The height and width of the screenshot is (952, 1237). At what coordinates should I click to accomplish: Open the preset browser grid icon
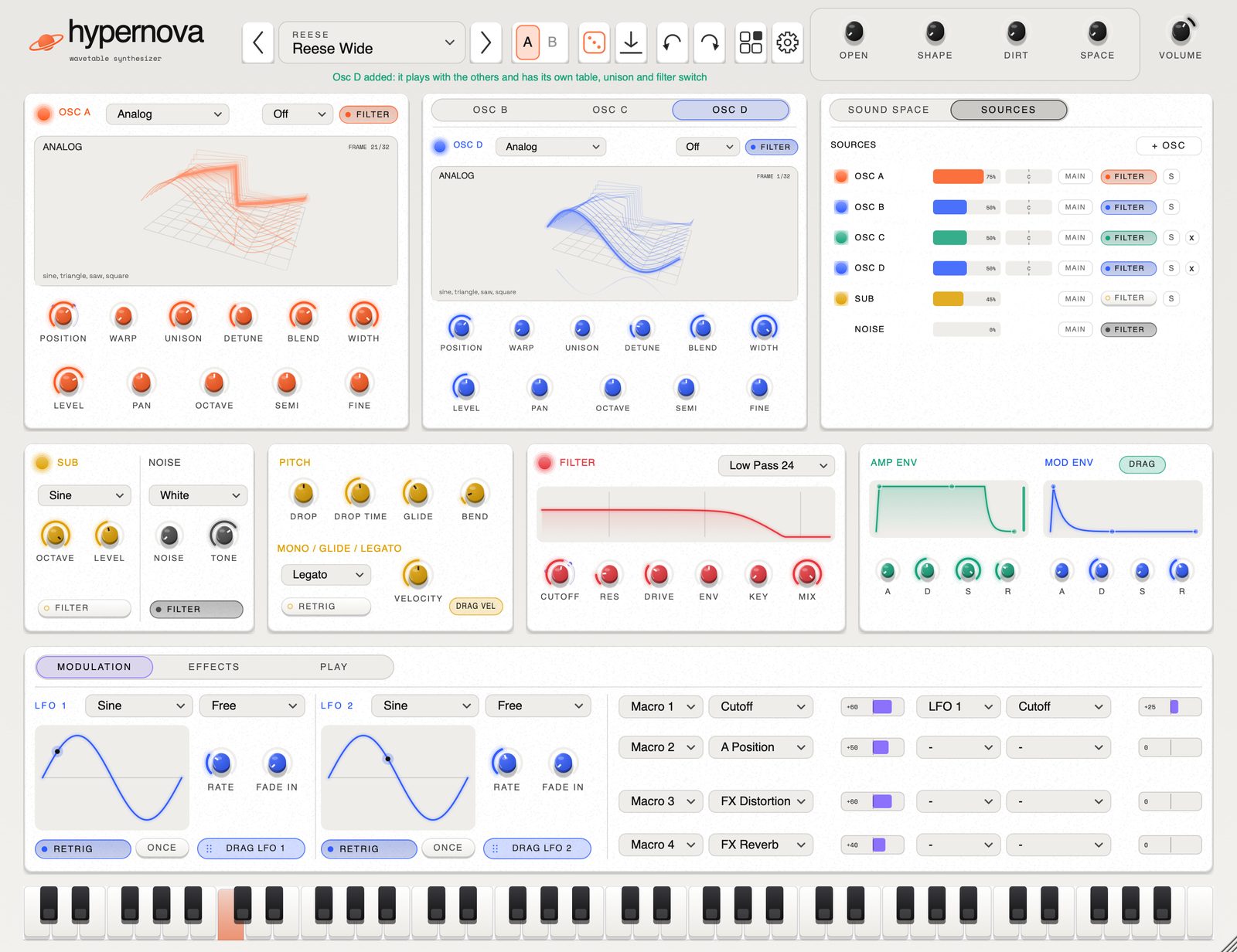click(751, 42)
